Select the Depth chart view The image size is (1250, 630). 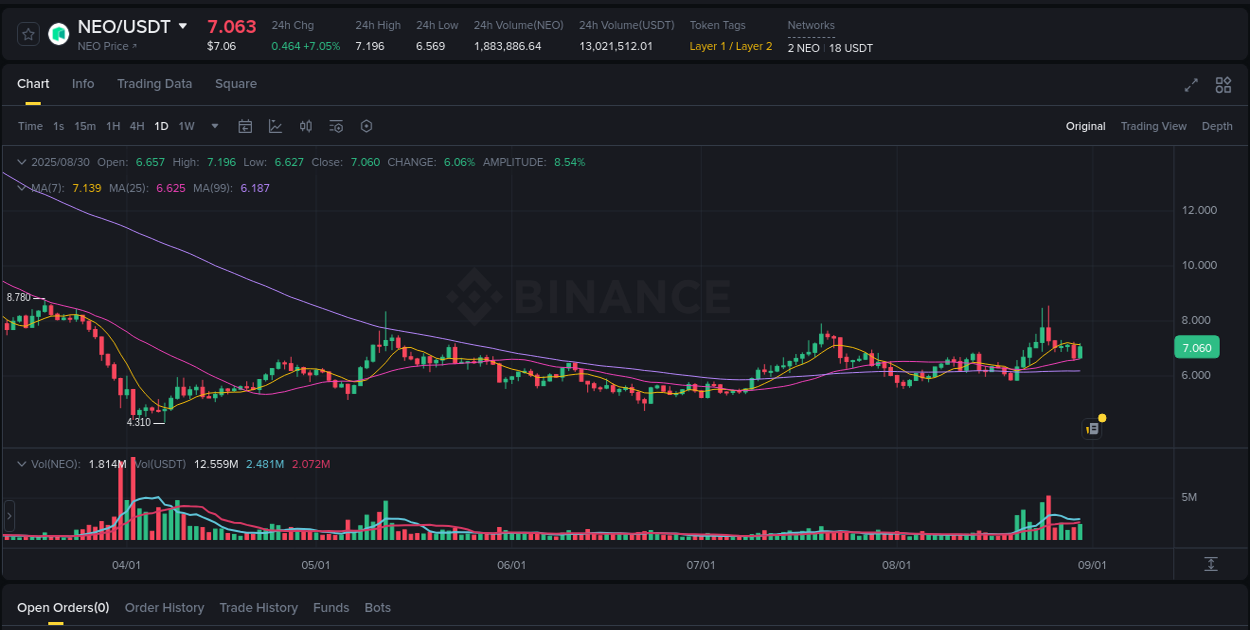(x=1217, y=126)
